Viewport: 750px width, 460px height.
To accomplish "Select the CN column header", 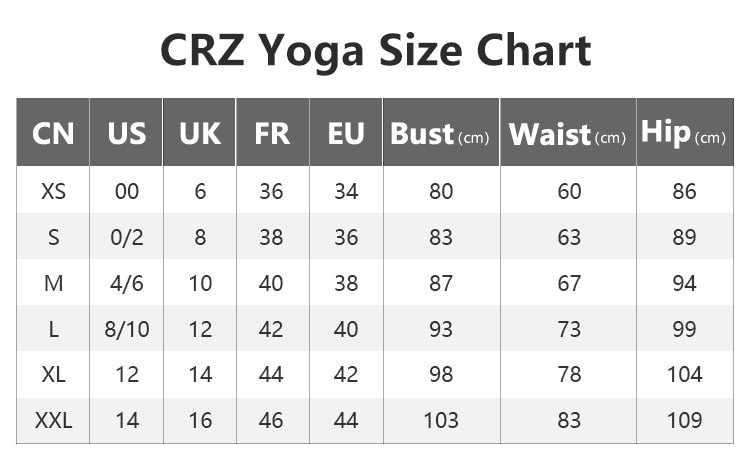I will click(x=53, y=133).
